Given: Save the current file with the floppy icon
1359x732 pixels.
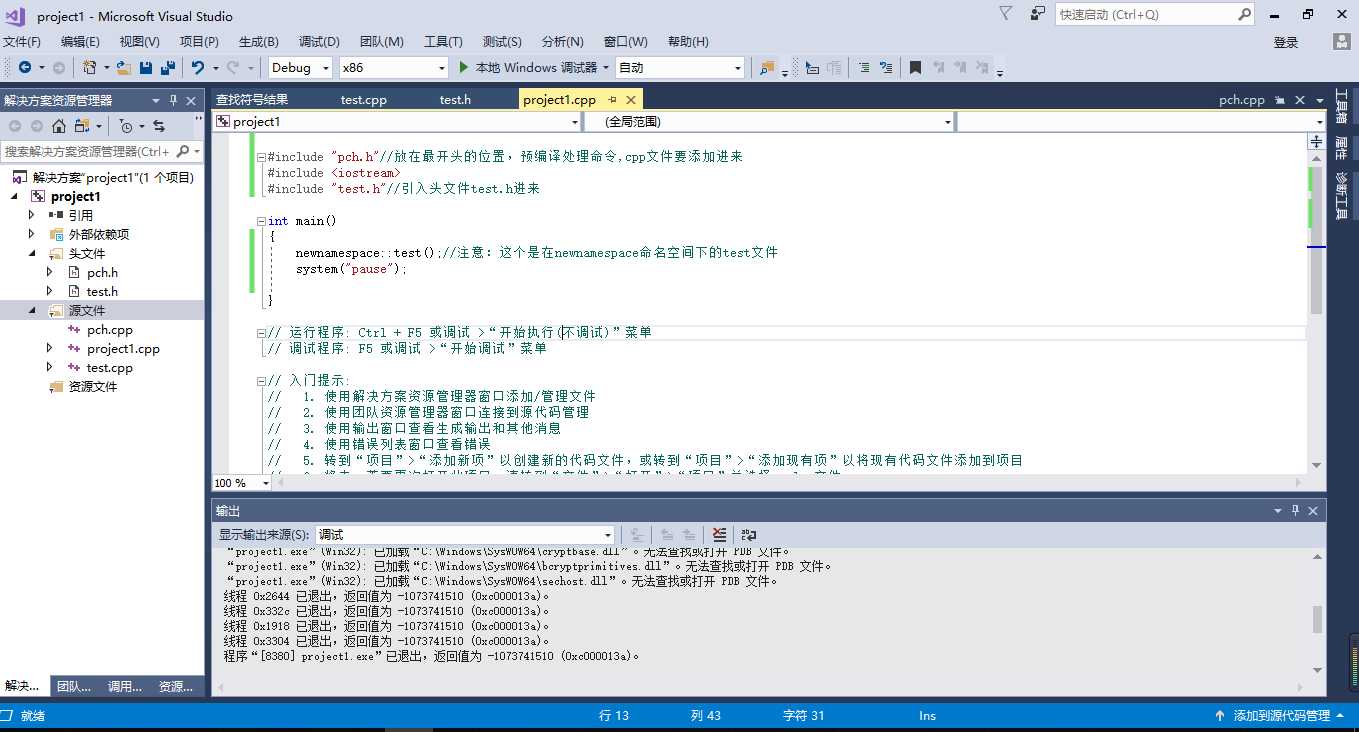Looking at the screenshot, I should pos(146,67).
